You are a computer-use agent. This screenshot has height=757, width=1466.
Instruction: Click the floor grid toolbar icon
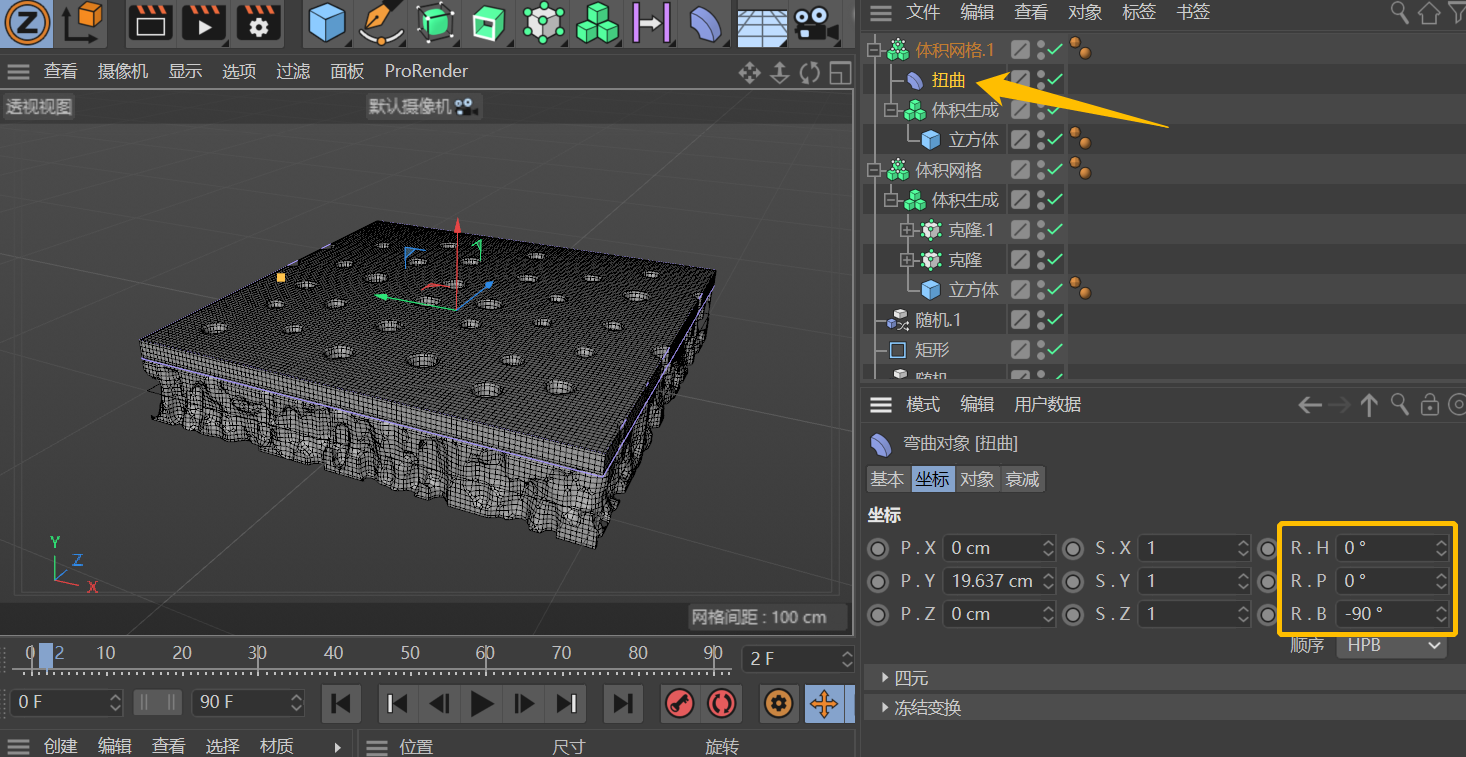[760, 24]
